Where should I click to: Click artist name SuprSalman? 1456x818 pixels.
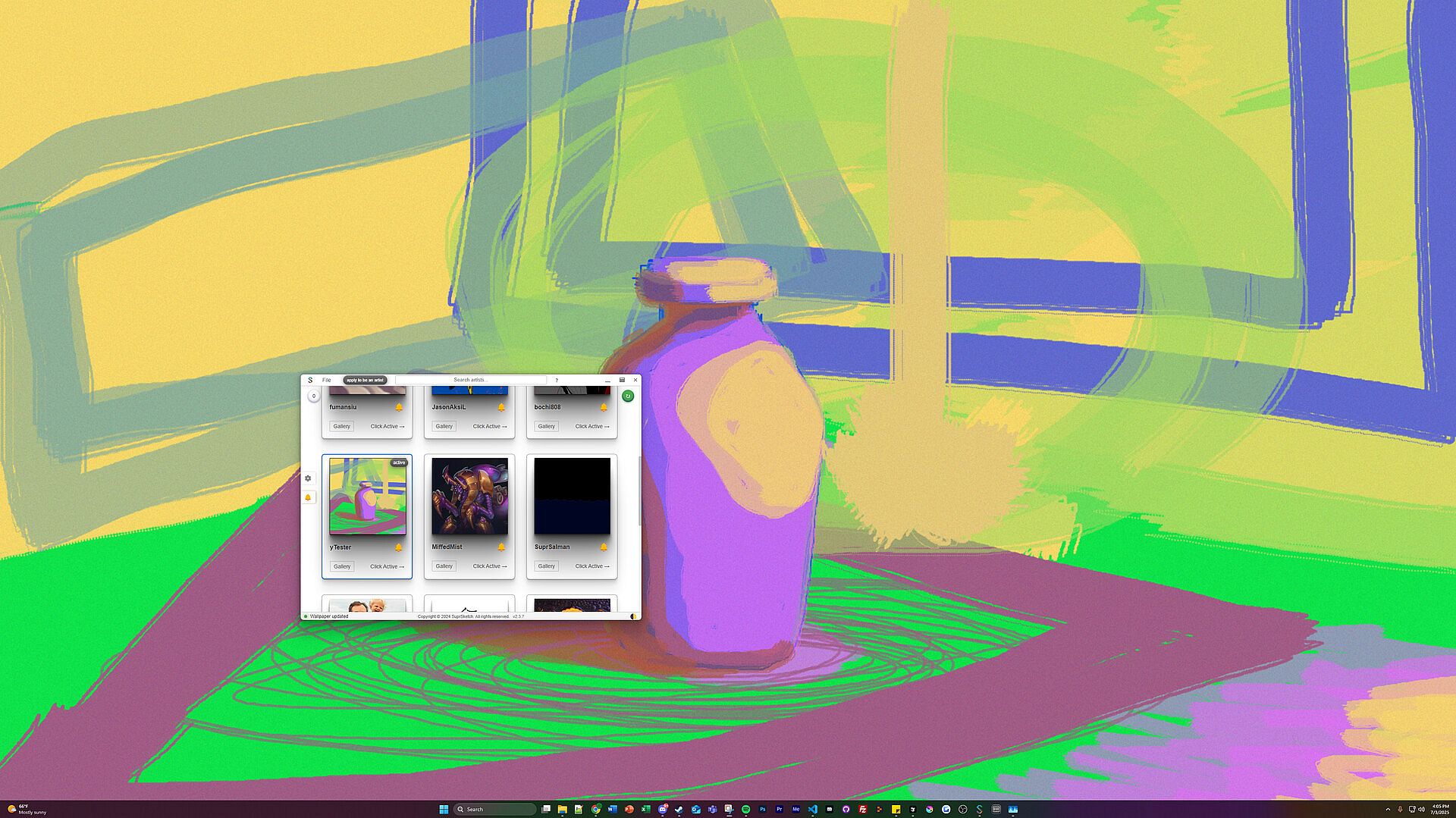(552, 547)
